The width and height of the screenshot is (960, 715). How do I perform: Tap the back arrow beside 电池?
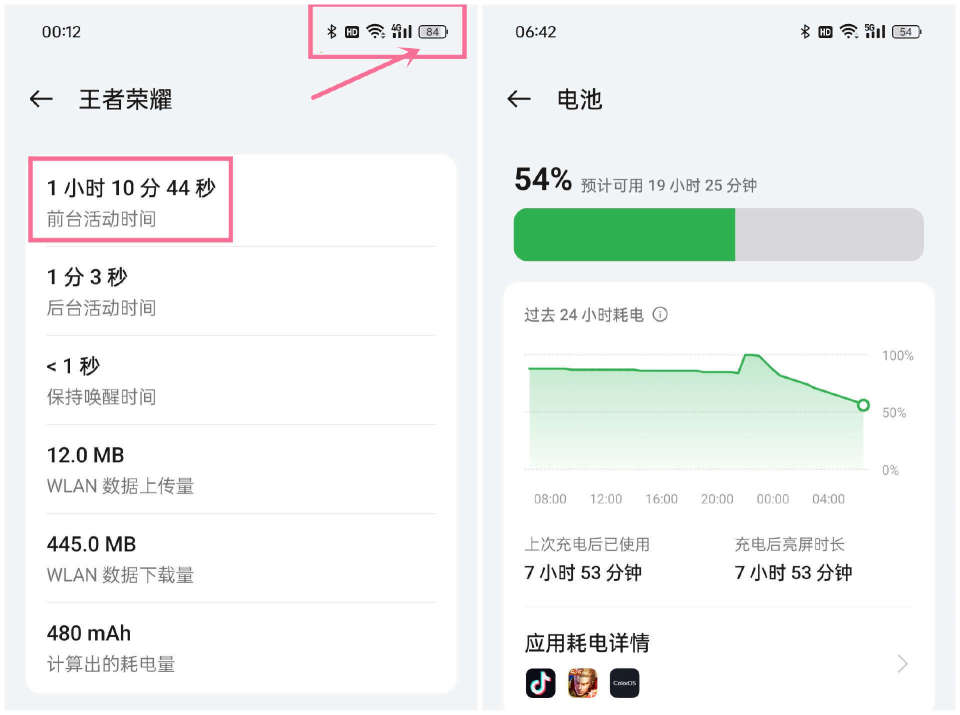tap(518, 99)
